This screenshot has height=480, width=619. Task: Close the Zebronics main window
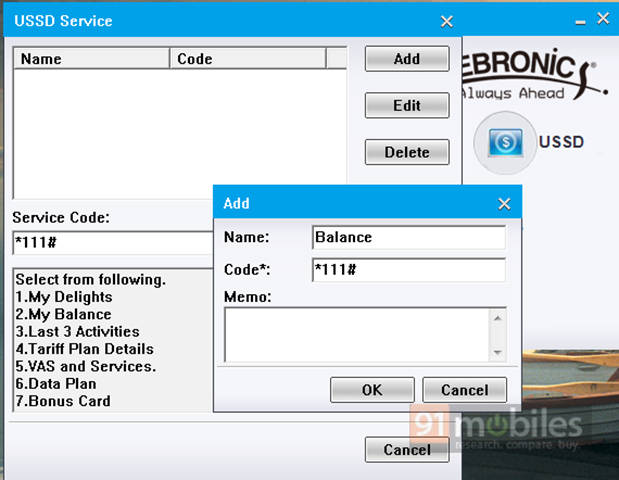click(603, 19)
